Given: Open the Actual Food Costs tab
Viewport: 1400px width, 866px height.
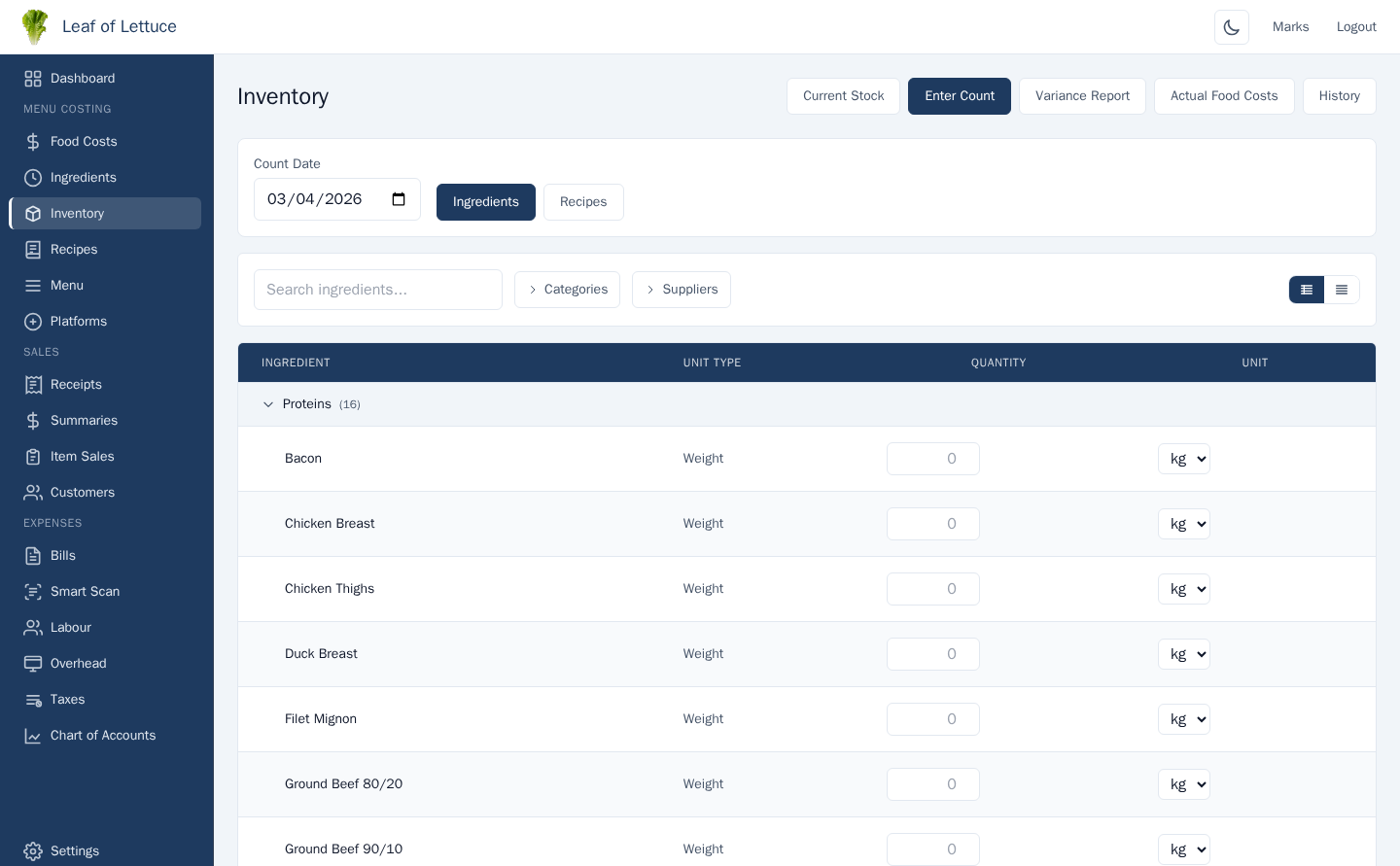Looking at the screenshot, I should (x=1223, y=96).
